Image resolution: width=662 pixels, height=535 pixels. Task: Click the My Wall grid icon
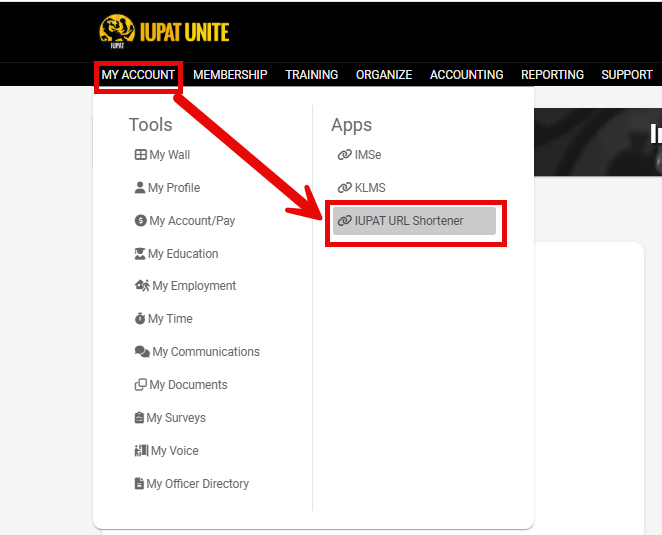(141, 155)
